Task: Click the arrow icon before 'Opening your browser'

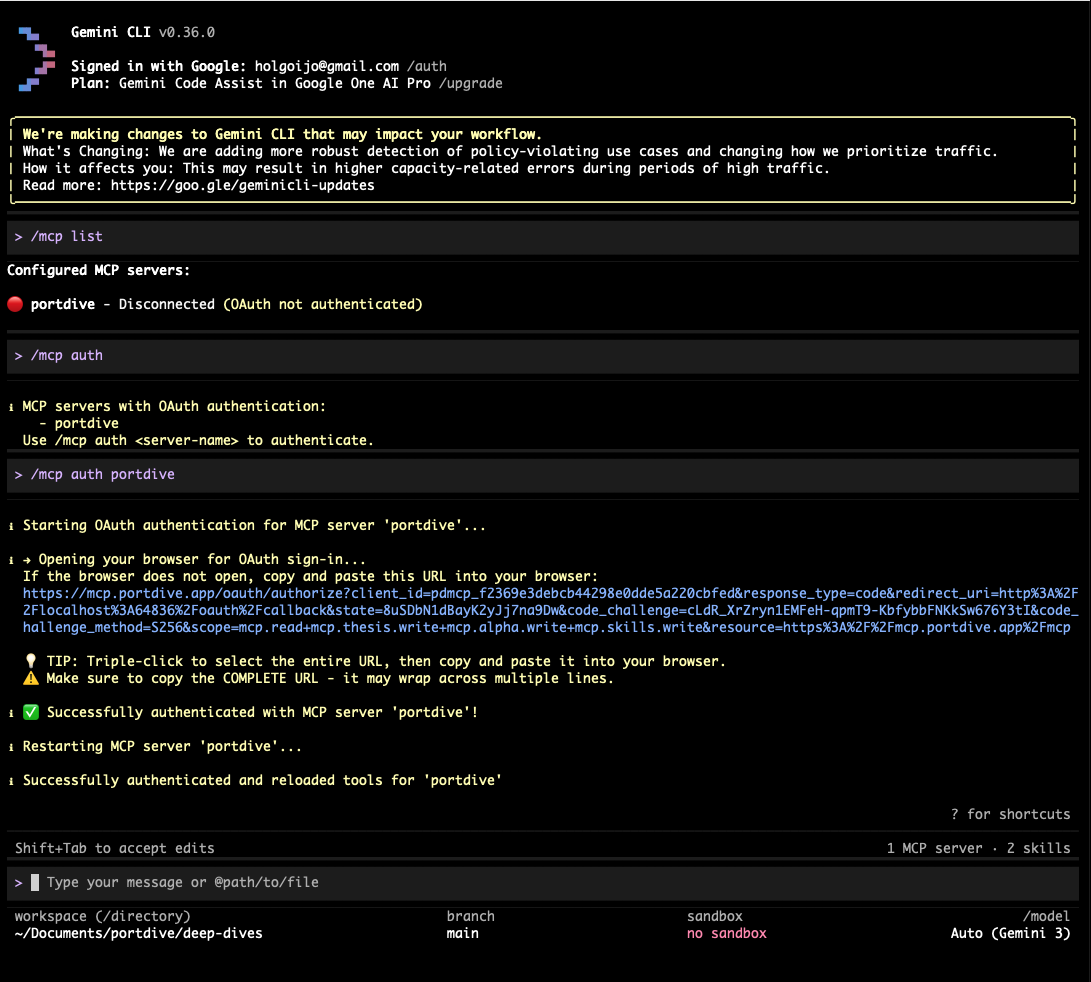Action: click(26, 560)
